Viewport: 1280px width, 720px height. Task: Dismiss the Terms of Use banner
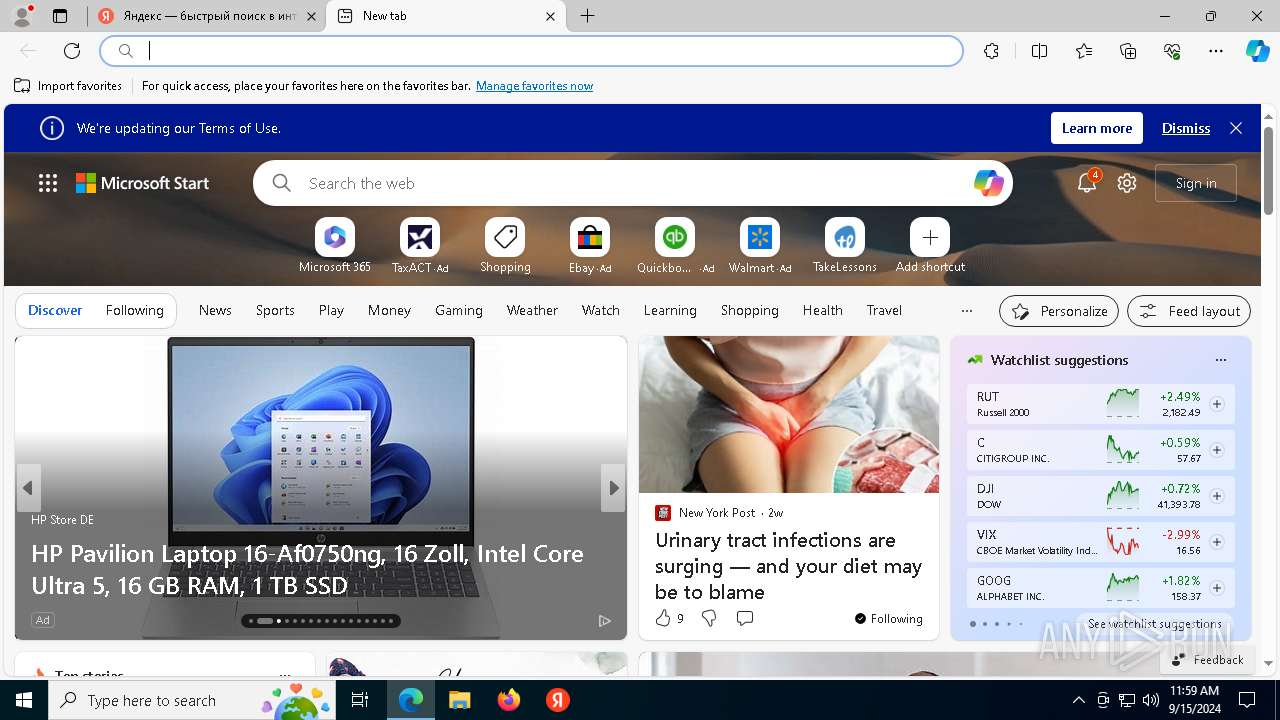coord(1186,128)
